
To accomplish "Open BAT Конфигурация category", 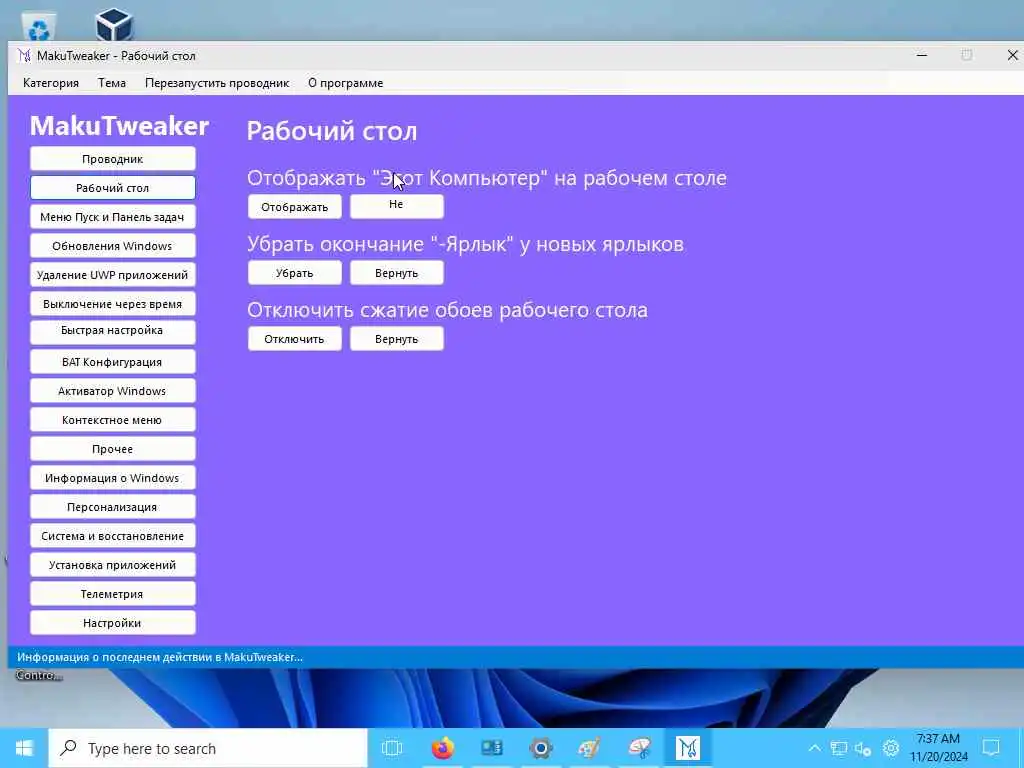I will (x=112, y=362).
